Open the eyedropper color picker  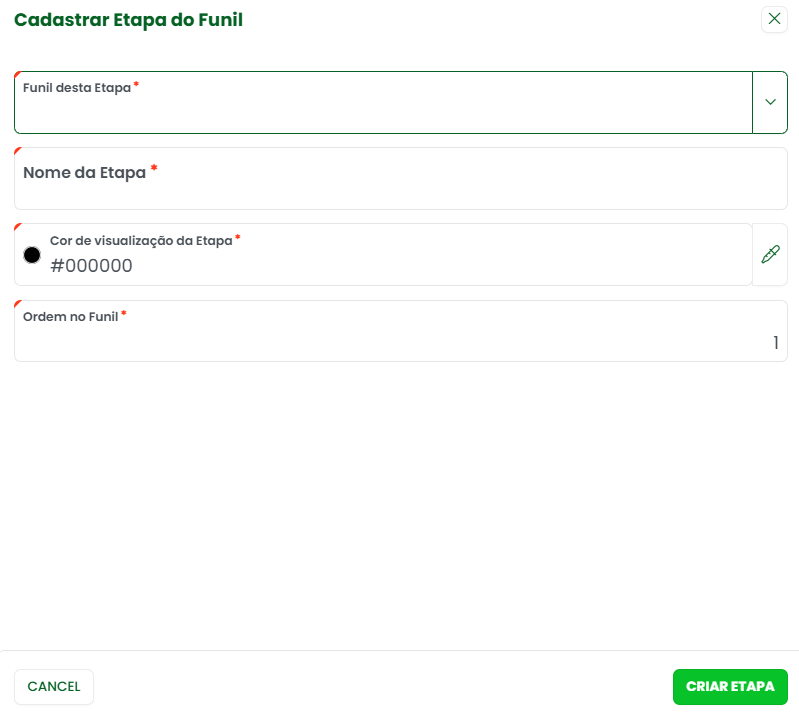coord(770,254)
